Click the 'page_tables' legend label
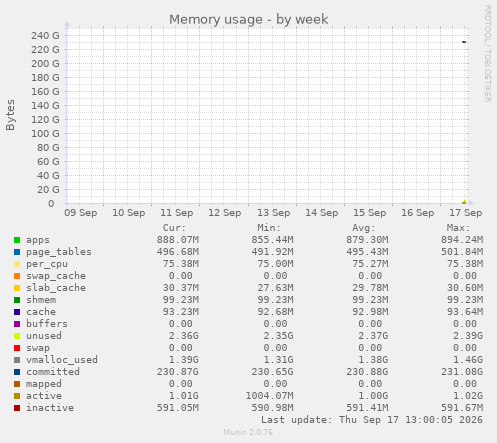The width and height of the screenshot is (497, 443). (x=59, y=252)
